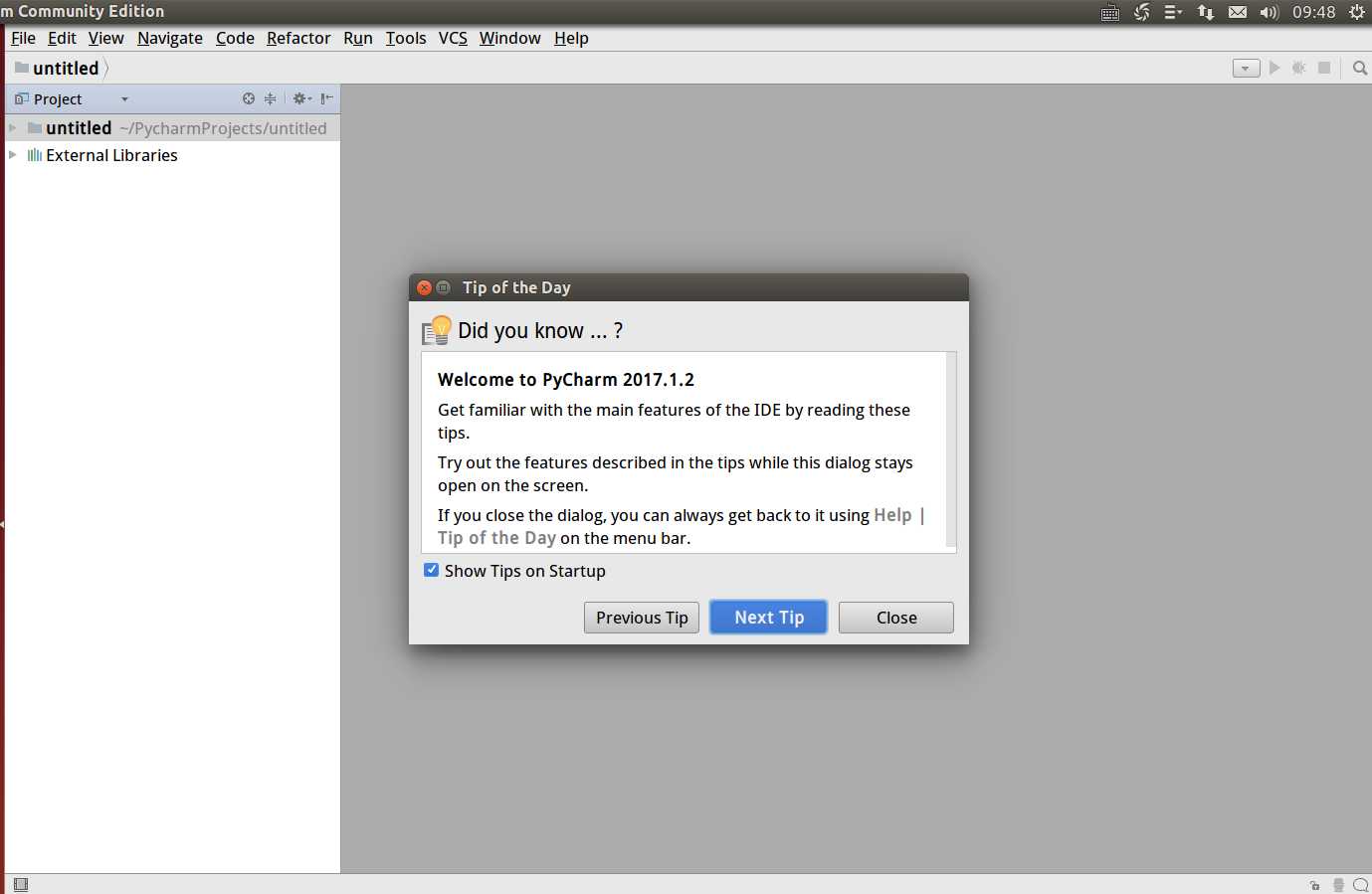Screen dimensions: 1372x894
Task: Open the Project view type dropdown
Action: click(124, 98)
